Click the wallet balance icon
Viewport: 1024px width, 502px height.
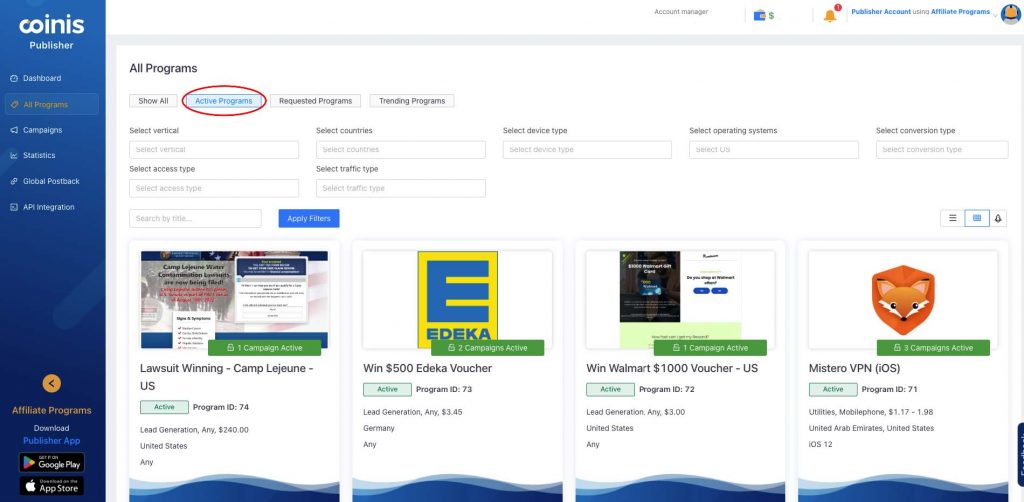(762, 15)
